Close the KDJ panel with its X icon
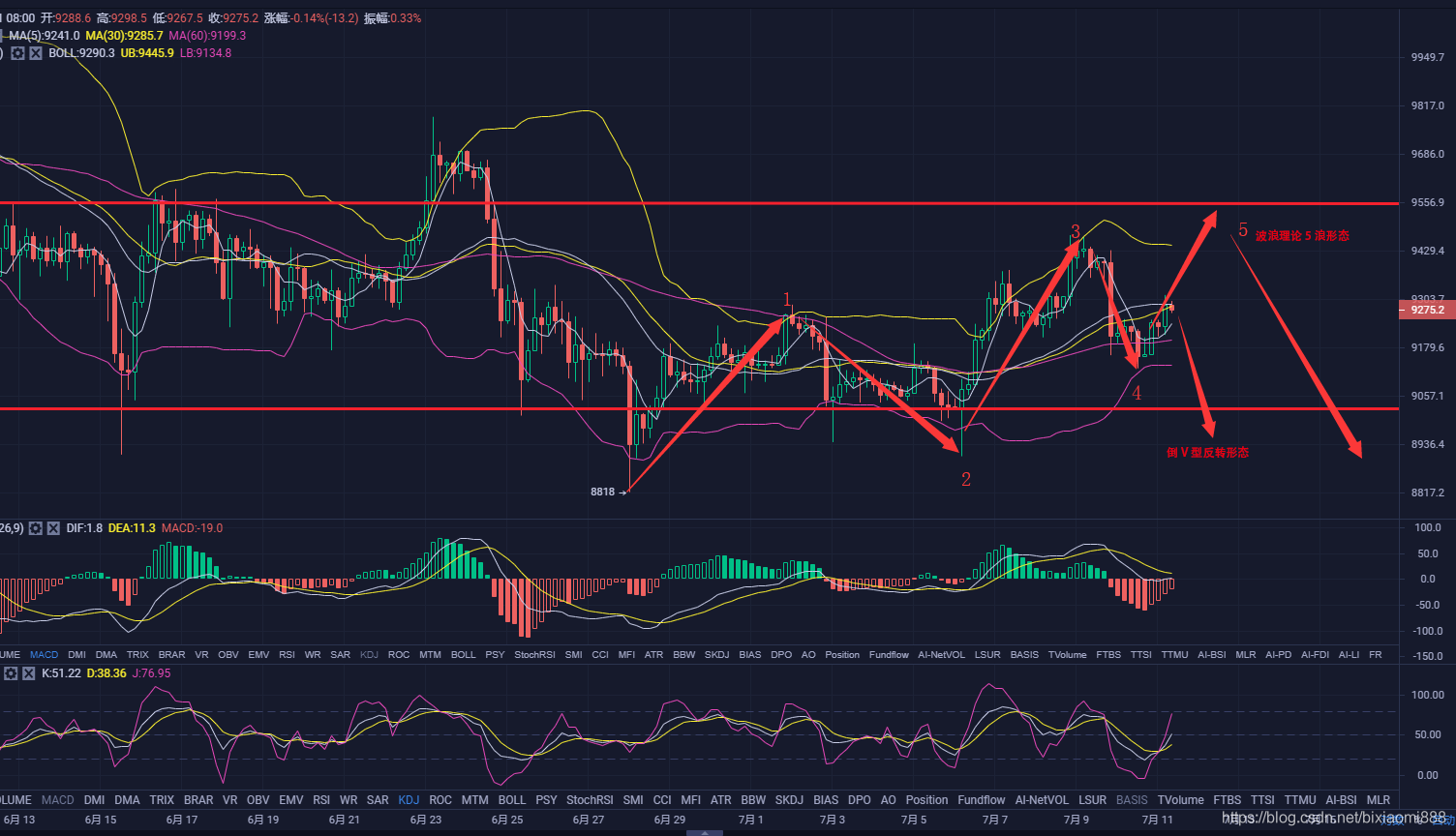The height and width of the screenshot is (836, 1456). pyautogui.click(x=29, y=672)
